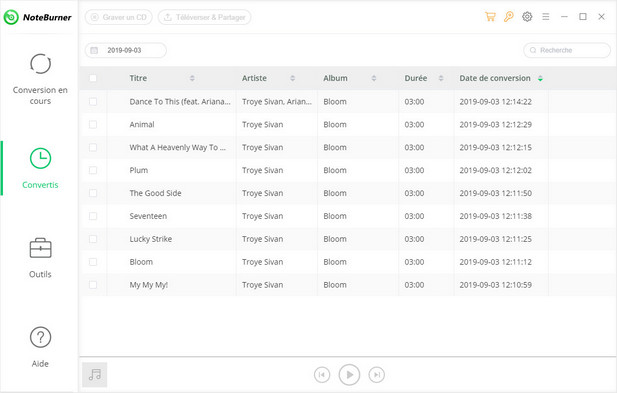
Task: Open the Conversion en cours section
Action: pyautogui.click(x=40, y=79)
